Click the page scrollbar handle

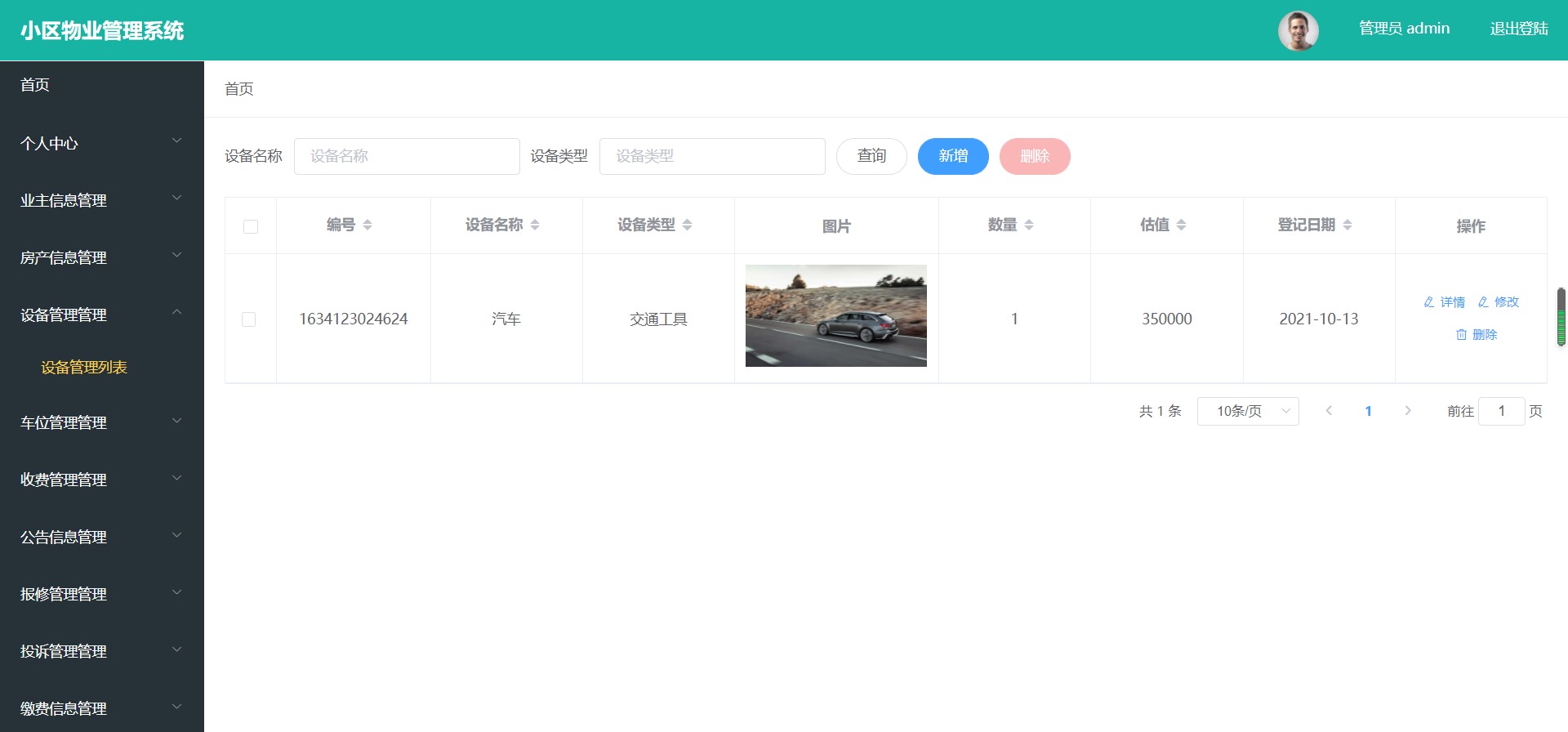(1561, 317)
